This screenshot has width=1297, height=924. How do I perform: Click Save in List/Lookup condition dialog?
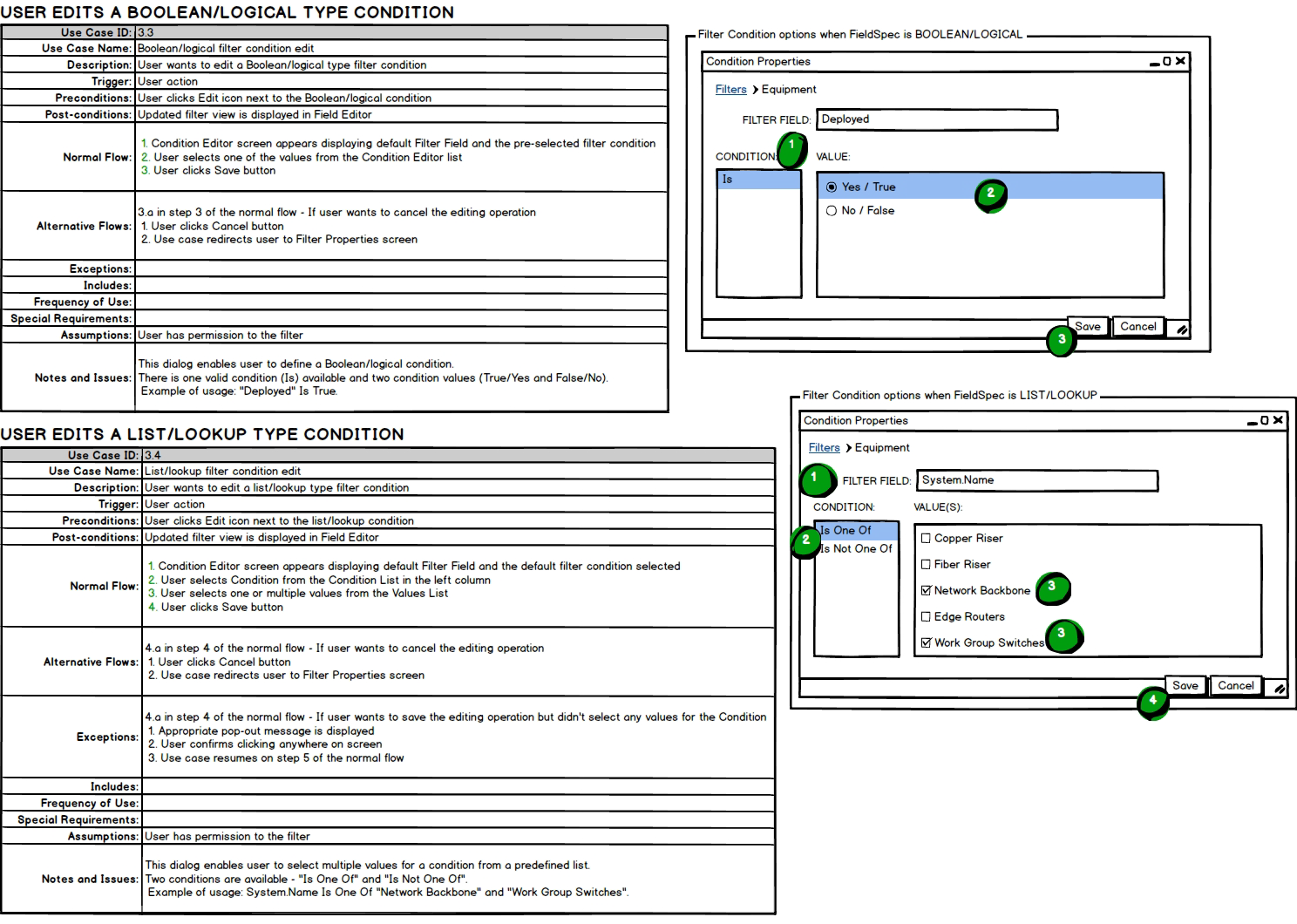[1185, 686]
